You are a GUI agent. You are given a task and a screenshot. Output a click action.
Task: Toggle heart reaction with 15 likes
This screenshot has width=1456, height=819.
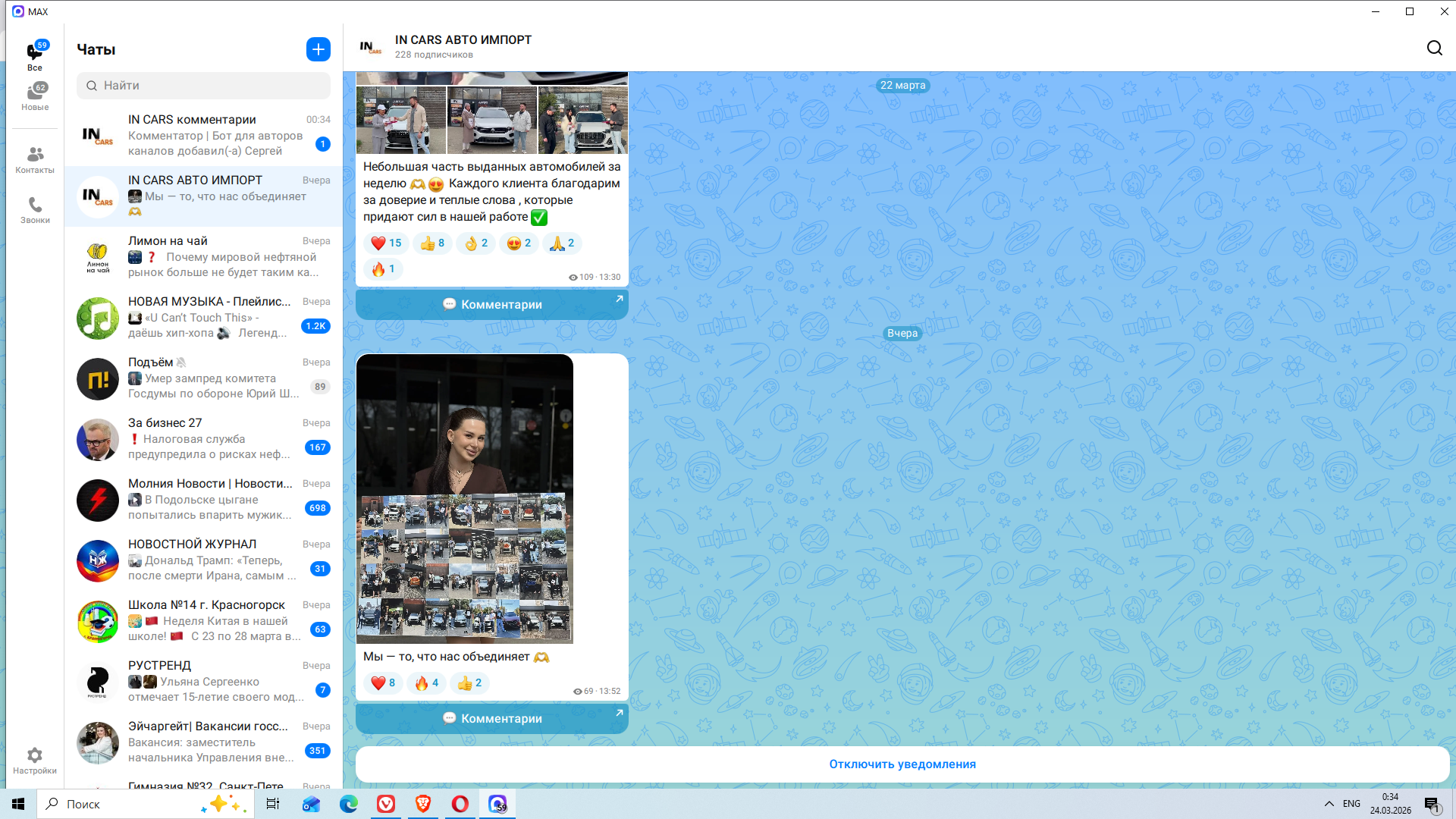386,243
